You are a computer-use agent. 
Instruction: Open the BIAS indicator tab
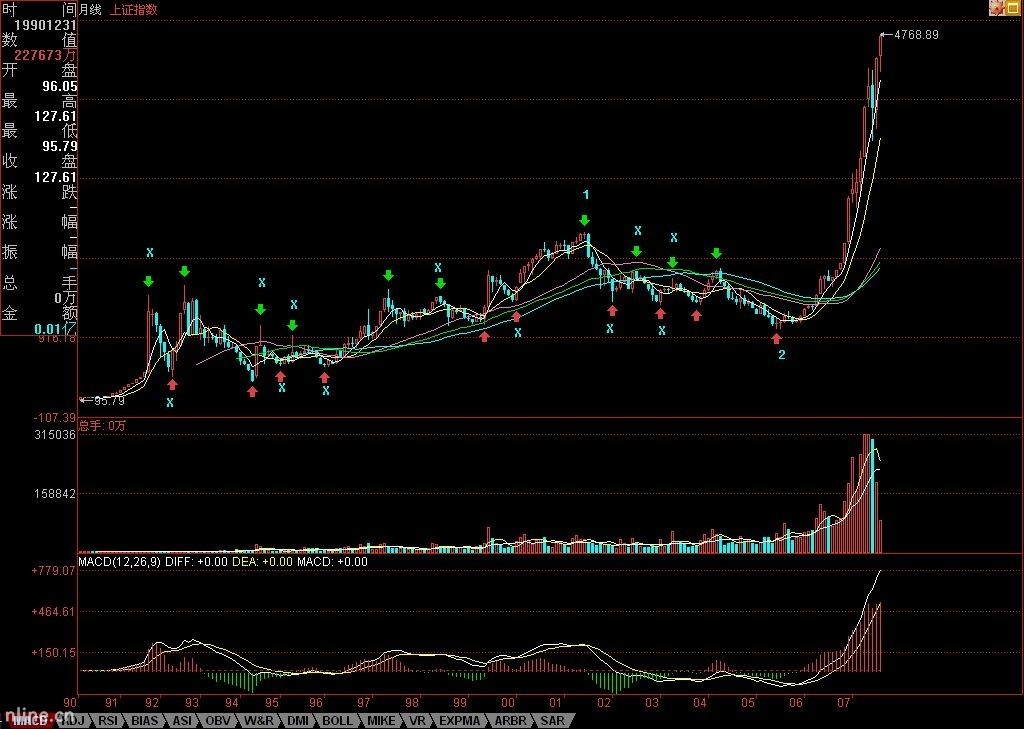point(144,721)
